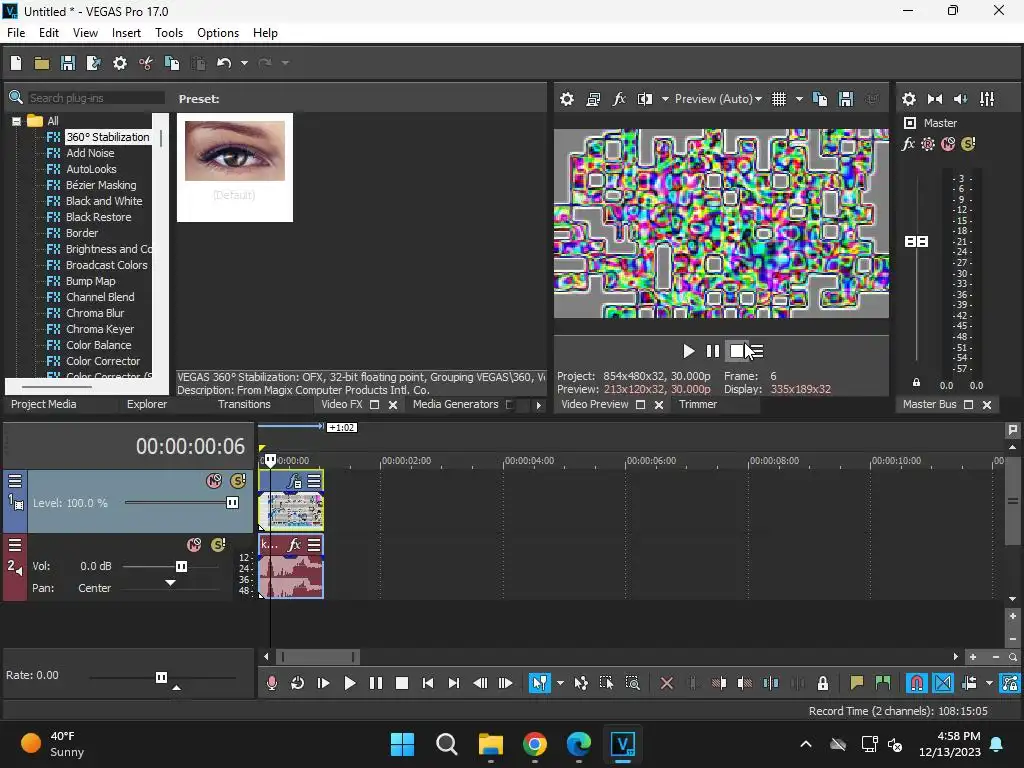Open a project via folder icon
Image resolution: width=1024 pixels, height=768 pixels.
pyautogui.click(x=42, y=63)
